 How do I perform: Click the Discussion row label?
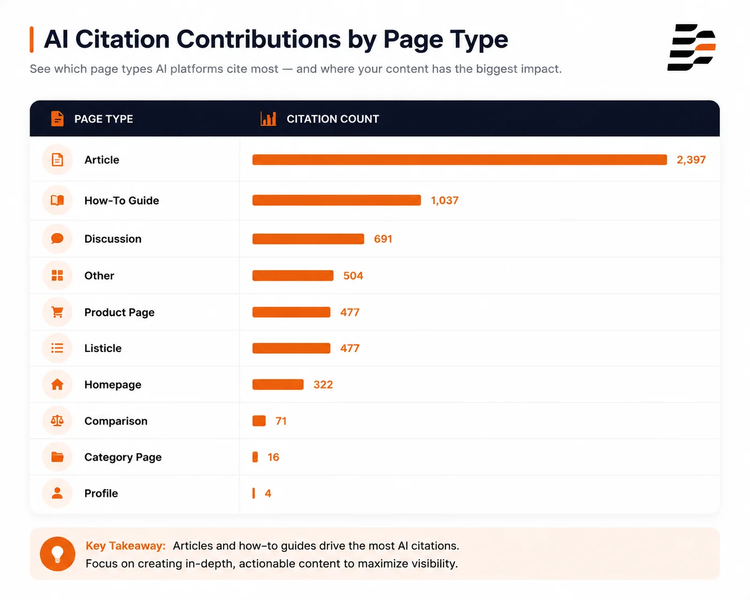(113, 239)
